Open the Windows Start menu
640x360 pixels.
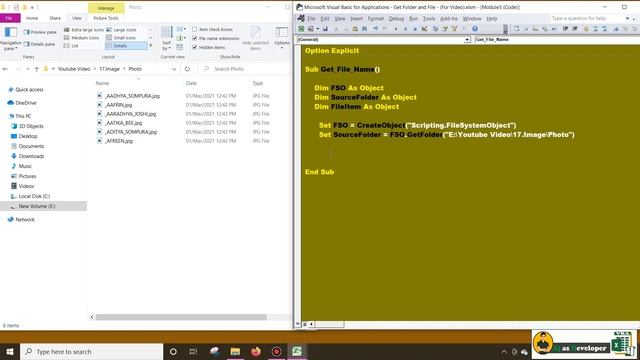[x=10, y=351]
